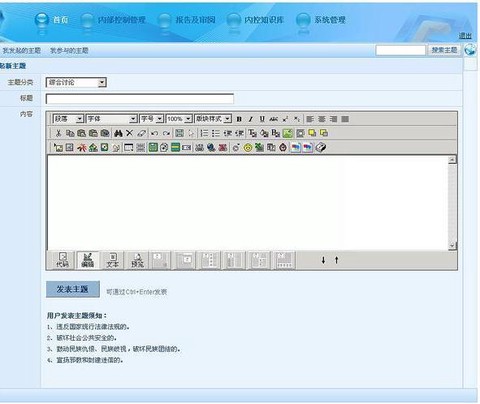Image resolution: width=480 pixels, height=404 pixels.
Task: Click the 搜索主题 search button
Action: tap(444, 50)
